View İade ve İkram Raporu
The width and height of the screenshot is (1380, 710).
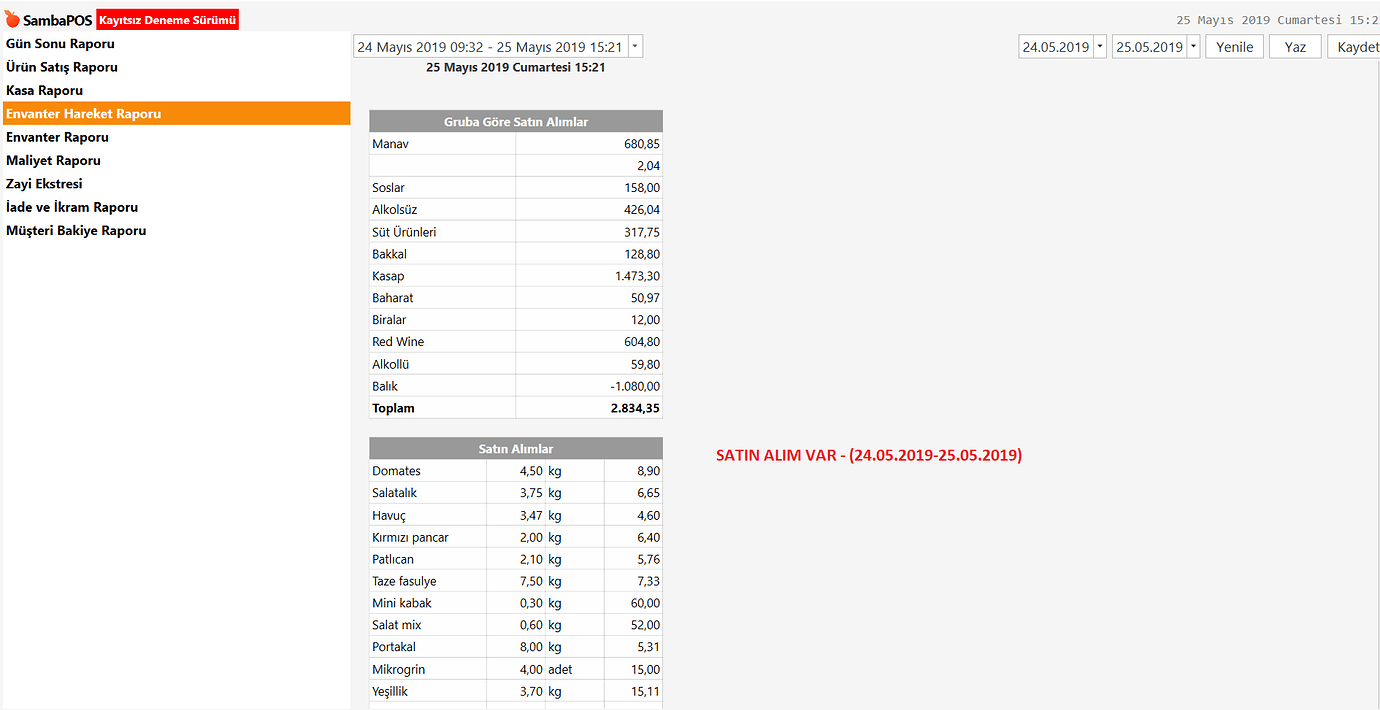coord(72,207)
